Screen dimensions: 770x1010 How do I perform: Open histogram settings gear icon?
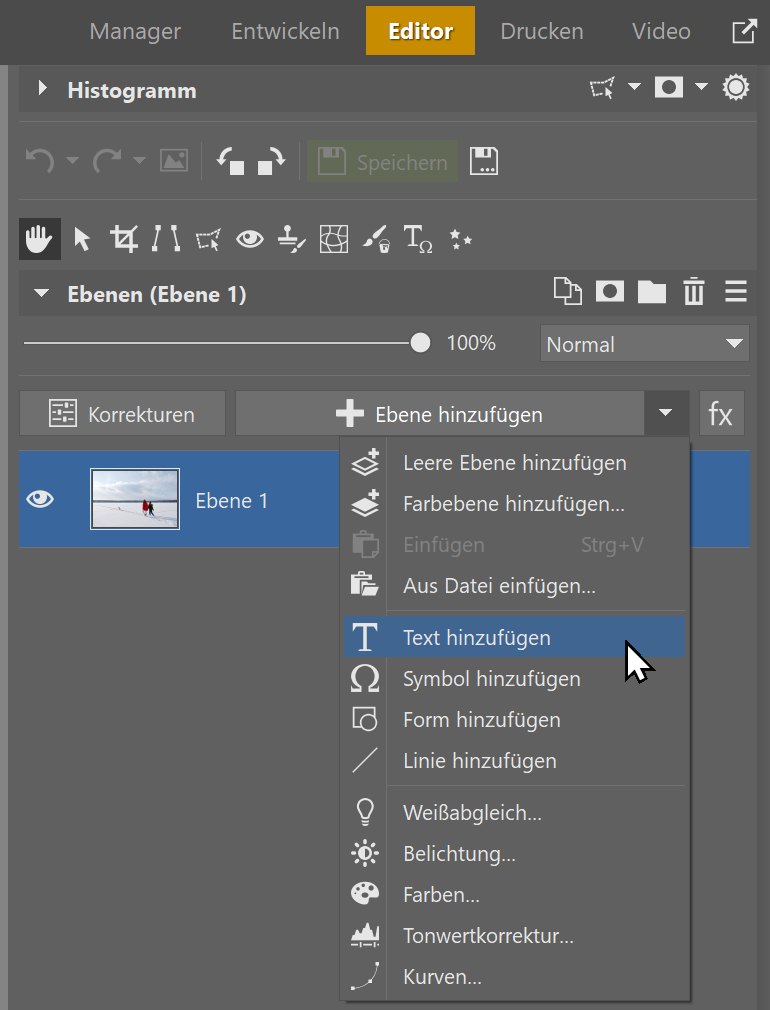tap(736, 89)
